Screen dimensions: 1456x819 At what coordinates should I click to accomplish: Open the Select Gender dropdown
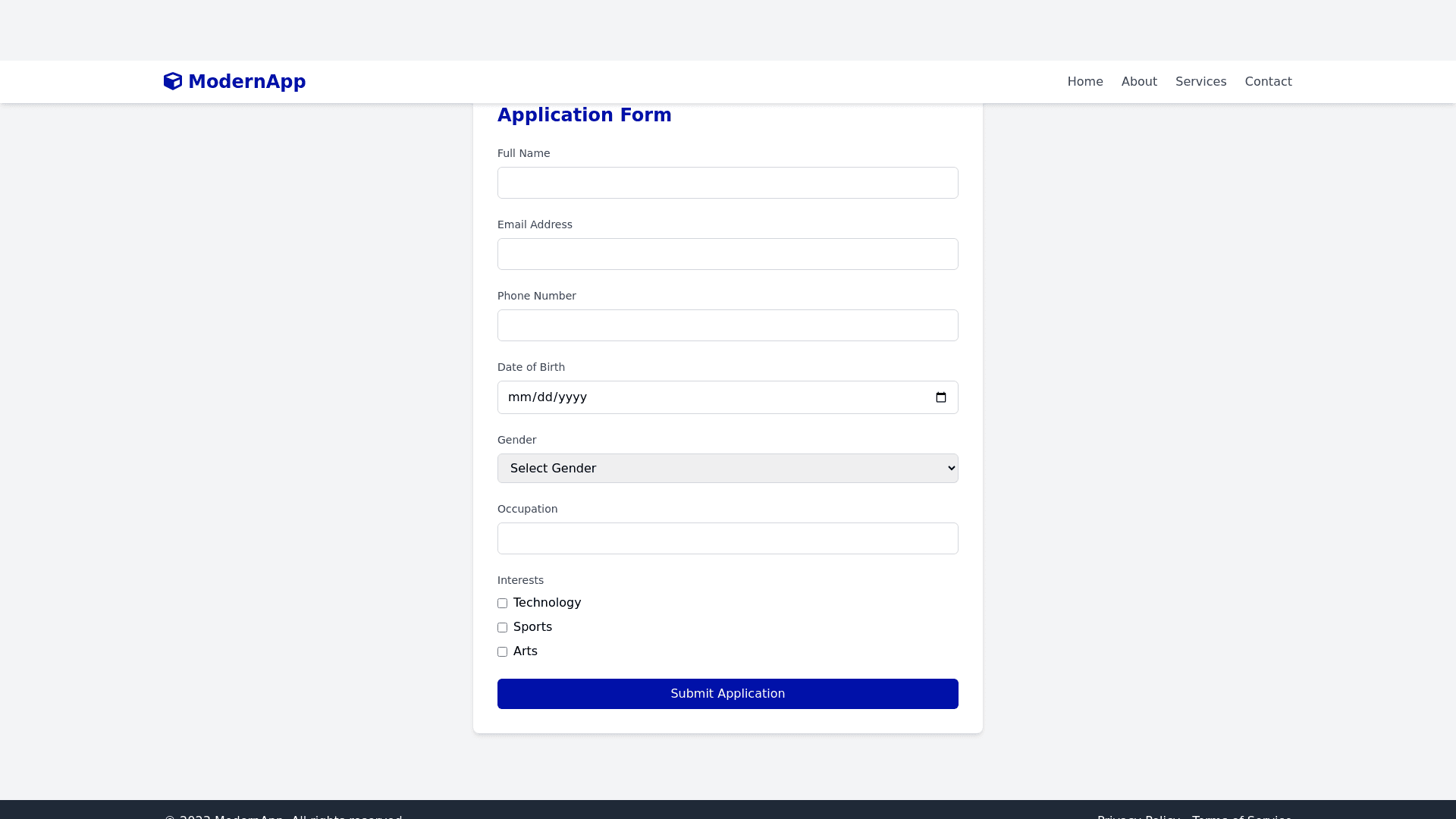click(727, 469)
